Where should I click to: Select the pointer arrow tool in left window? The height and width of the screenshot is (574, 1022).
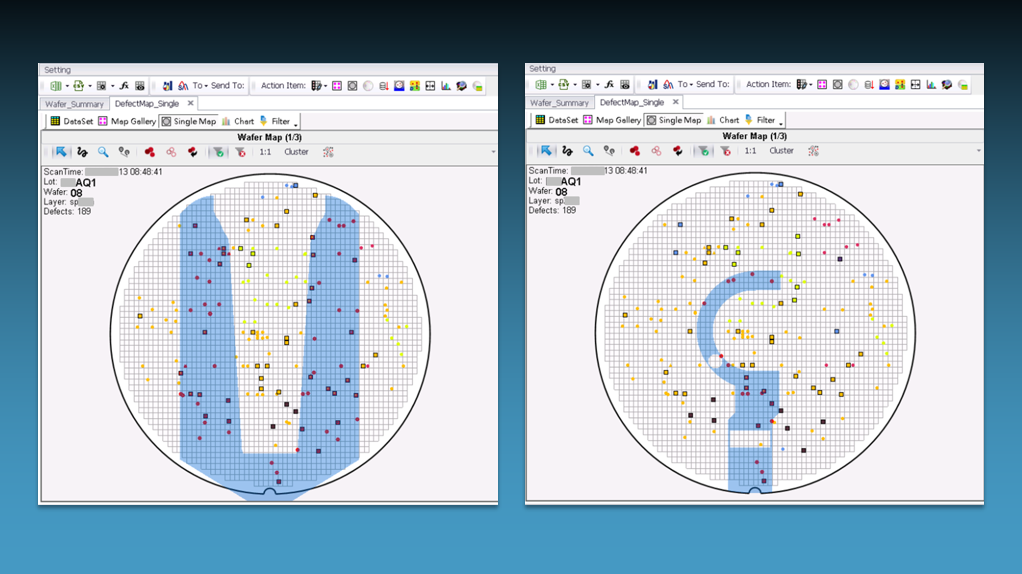point(60,152)
